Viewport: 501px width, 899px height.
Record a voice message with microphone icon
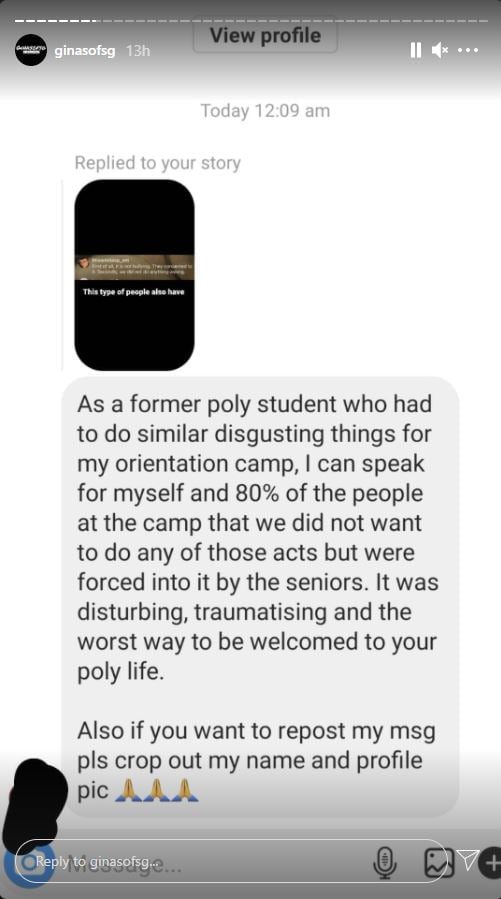point(385,862)
